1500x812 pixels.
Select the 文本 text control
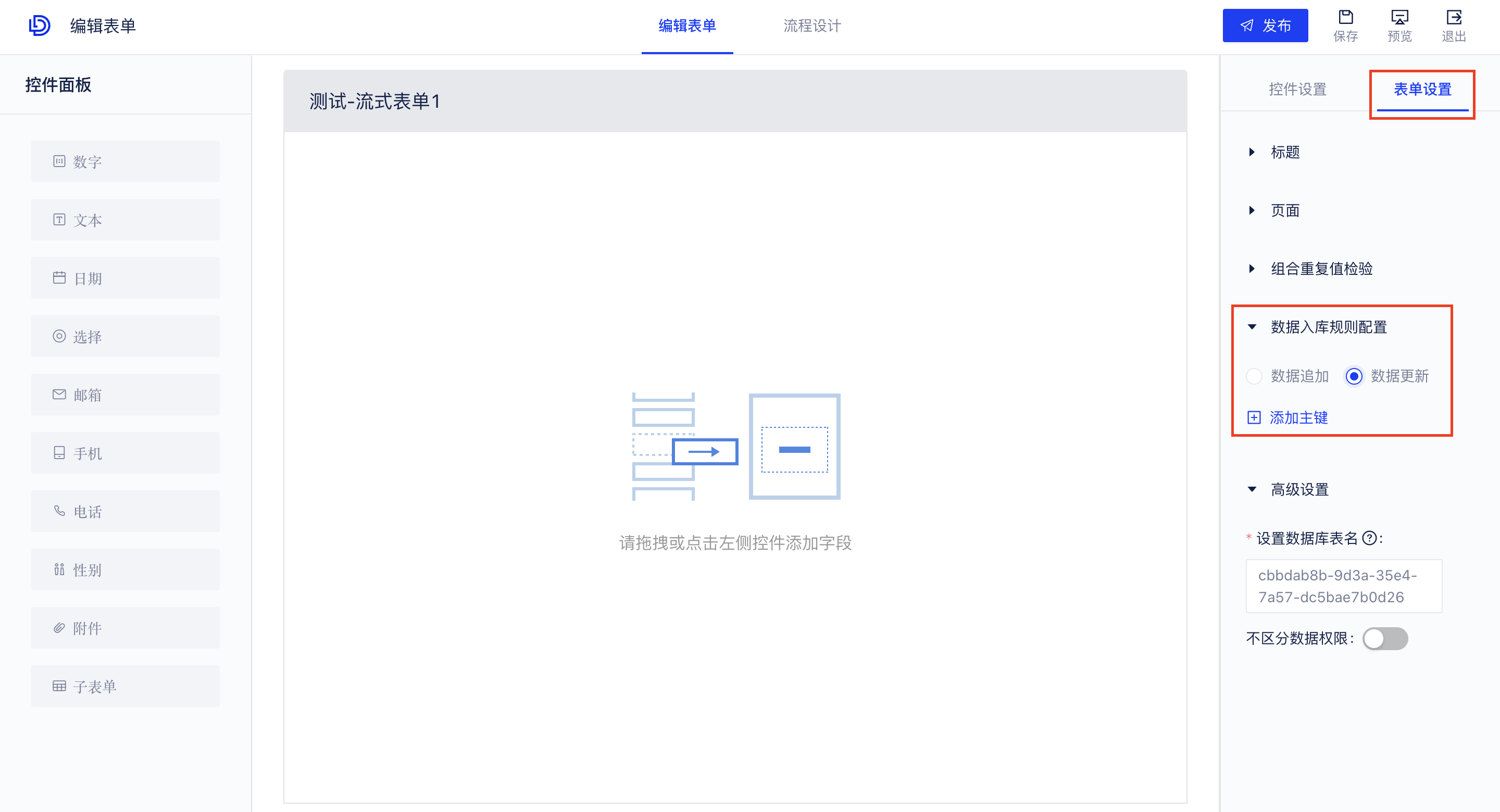tap(125, 220)
